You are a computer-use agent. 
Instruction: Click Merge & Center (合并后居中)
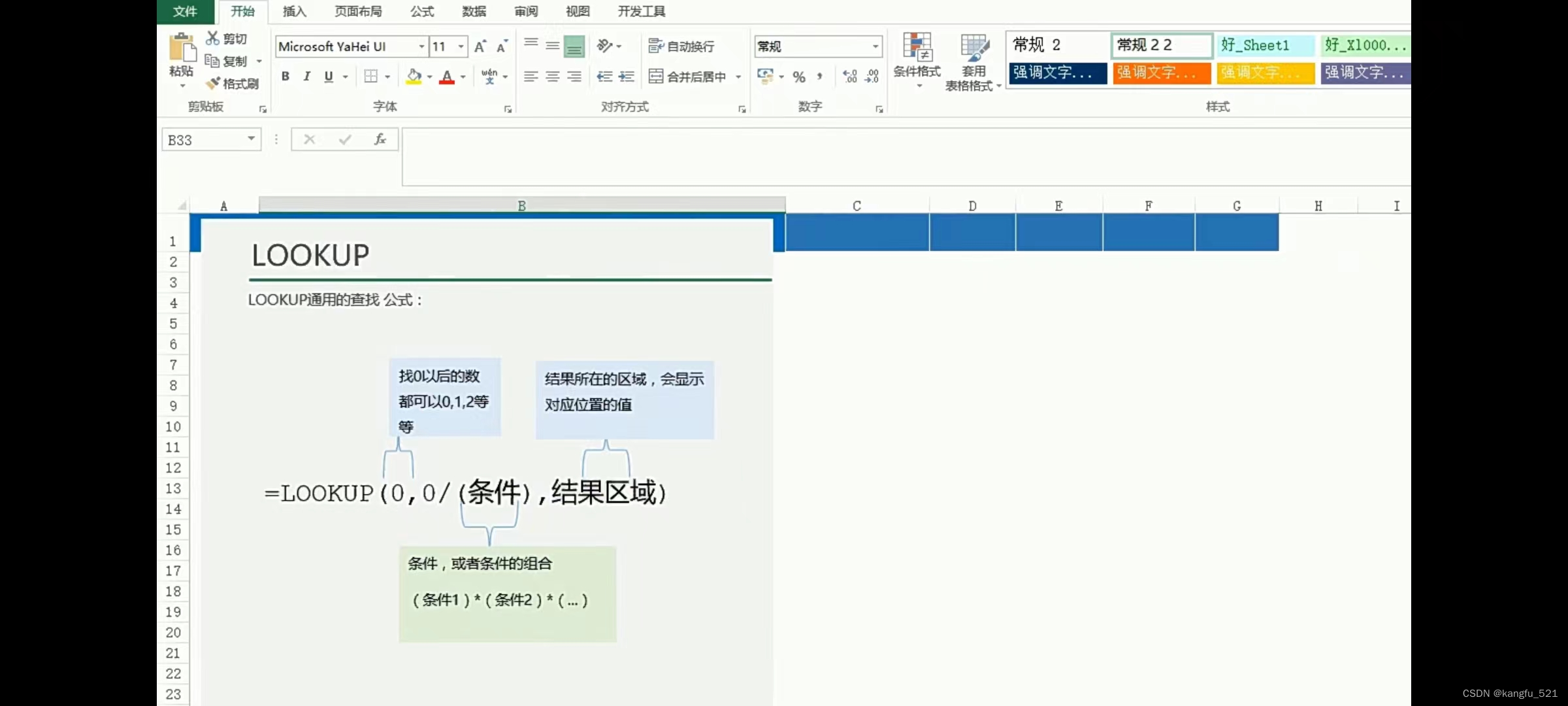point(687,76)
